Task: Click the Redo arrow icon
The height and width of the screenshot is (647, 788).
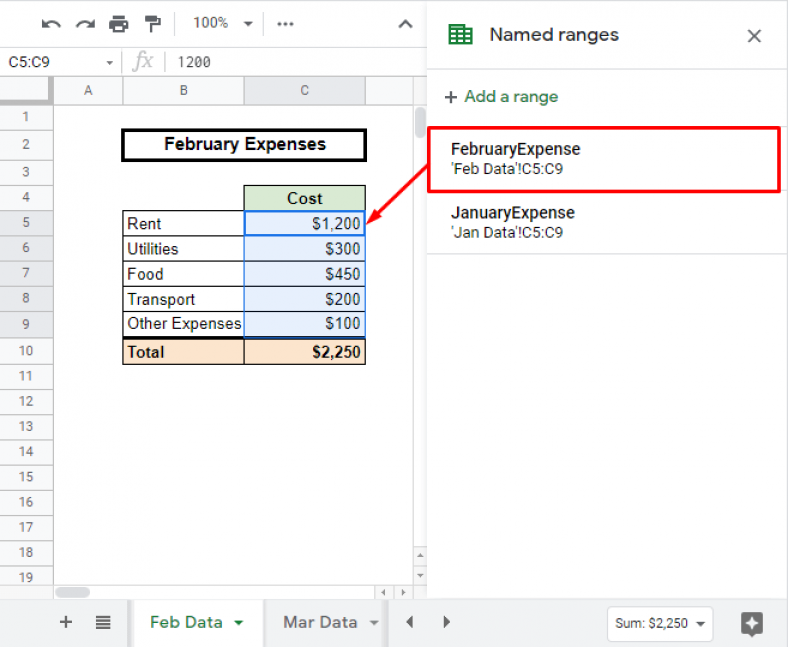Action: click(x=85, y=23)
